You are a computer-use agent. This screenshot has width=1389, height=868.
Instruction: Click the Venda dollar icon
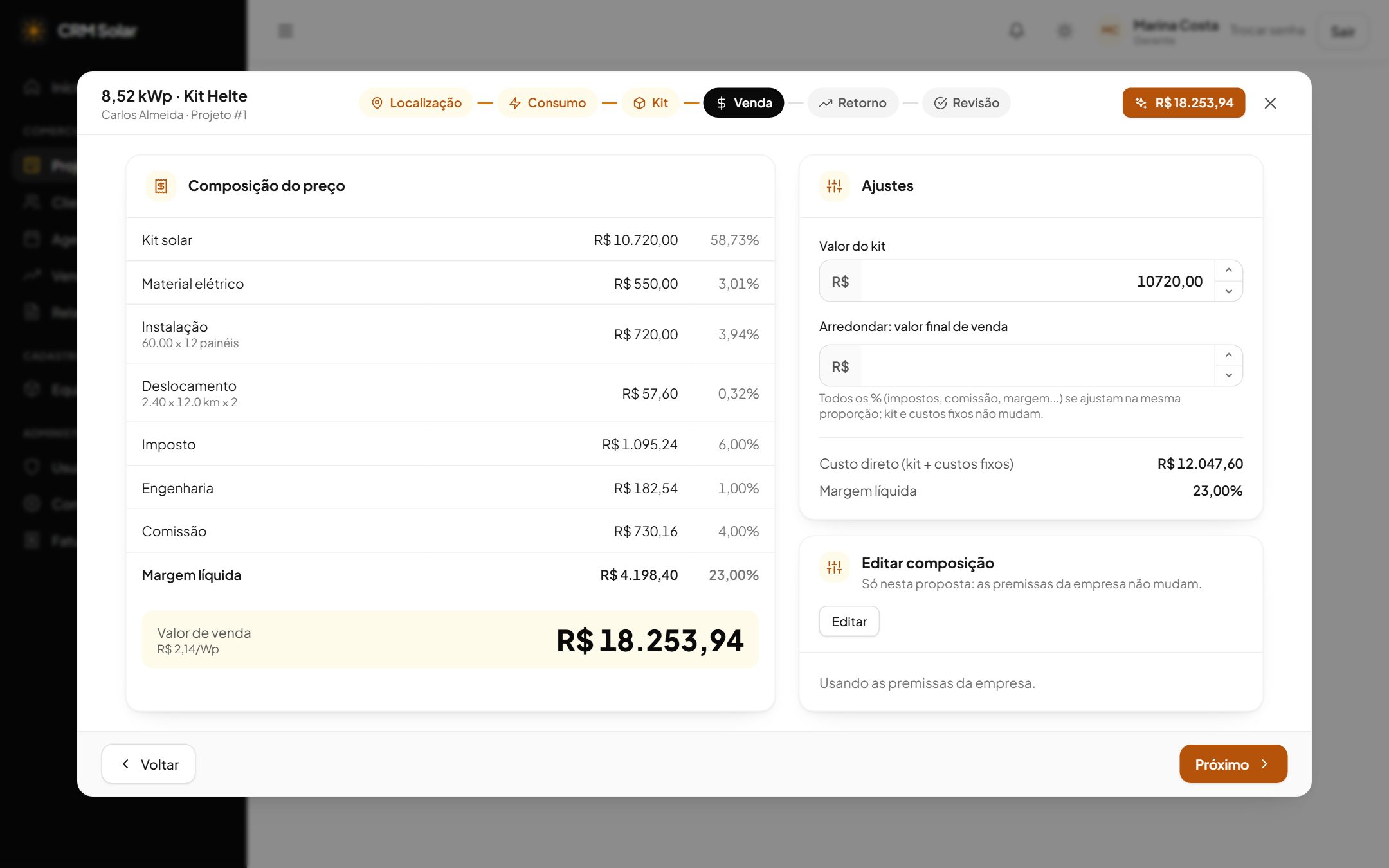pyautogui.click(x=721, y=103)
